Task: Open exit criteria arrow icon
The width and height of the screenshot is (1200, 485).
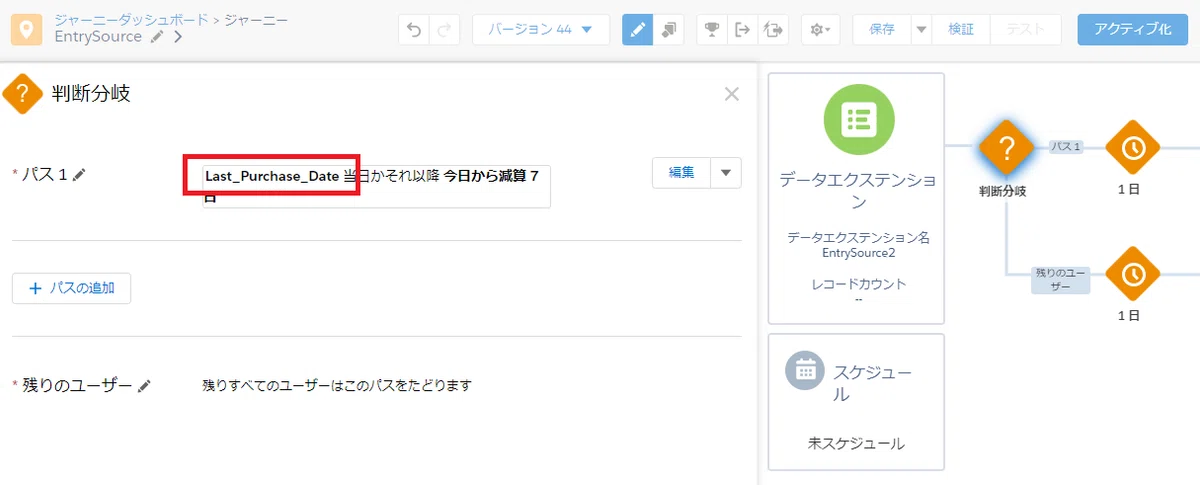Action: [x=742, y=30]
